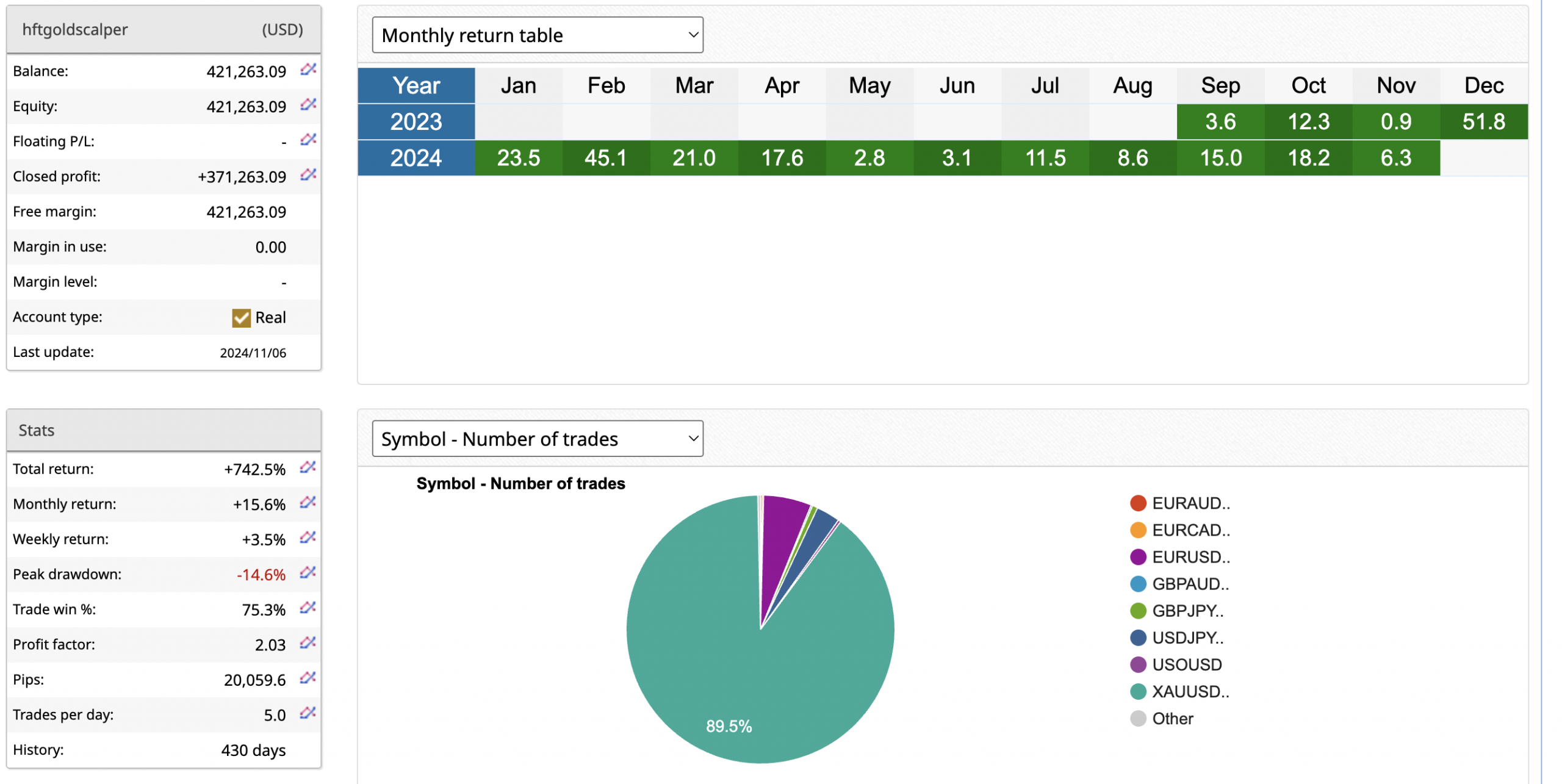Open the Monthly return table dropdown
The width and height of the screenshot is (1562, 784).
[x=537, y=35]
